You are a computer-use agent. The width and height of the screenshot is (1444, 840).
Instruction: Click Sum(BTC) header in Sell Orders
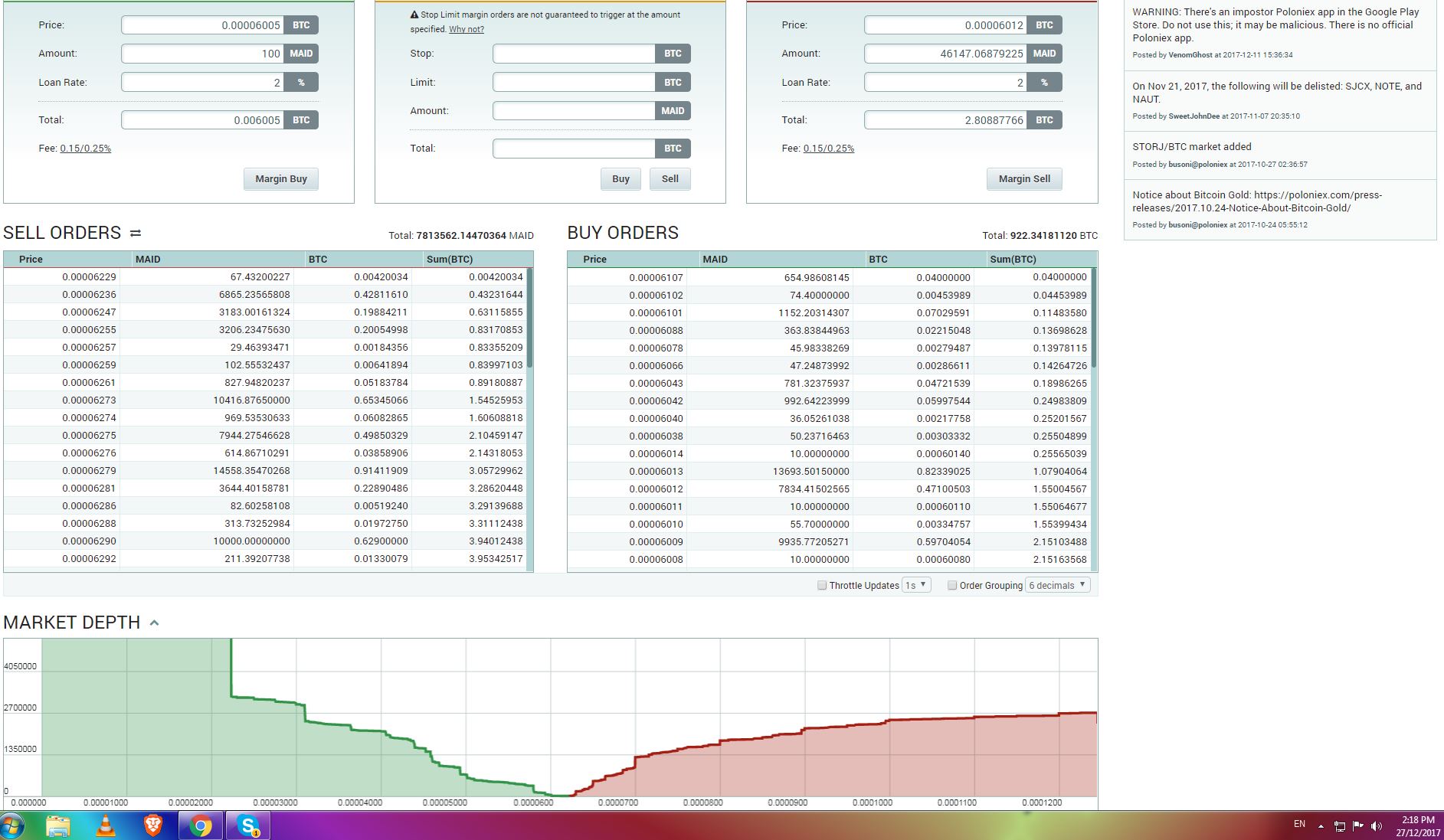click(449, 260)
